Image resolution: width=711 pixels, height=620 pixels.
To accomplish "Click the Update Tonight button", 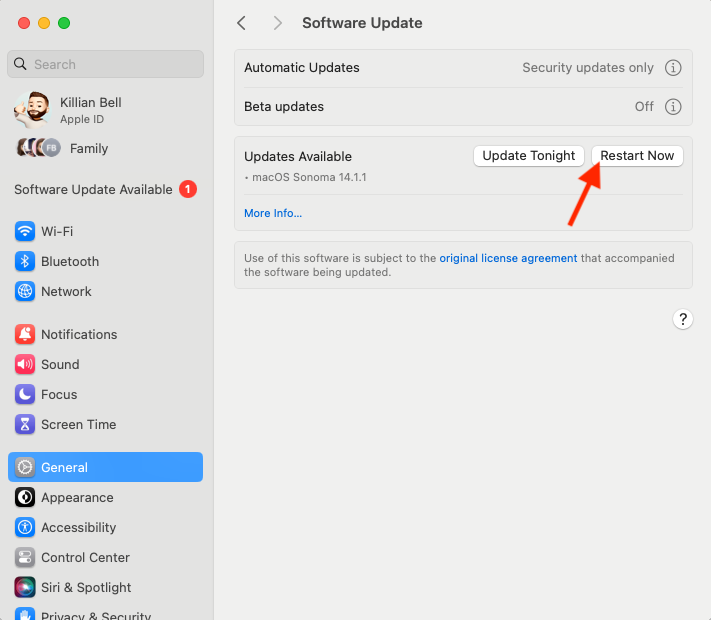I will [529, 156].
